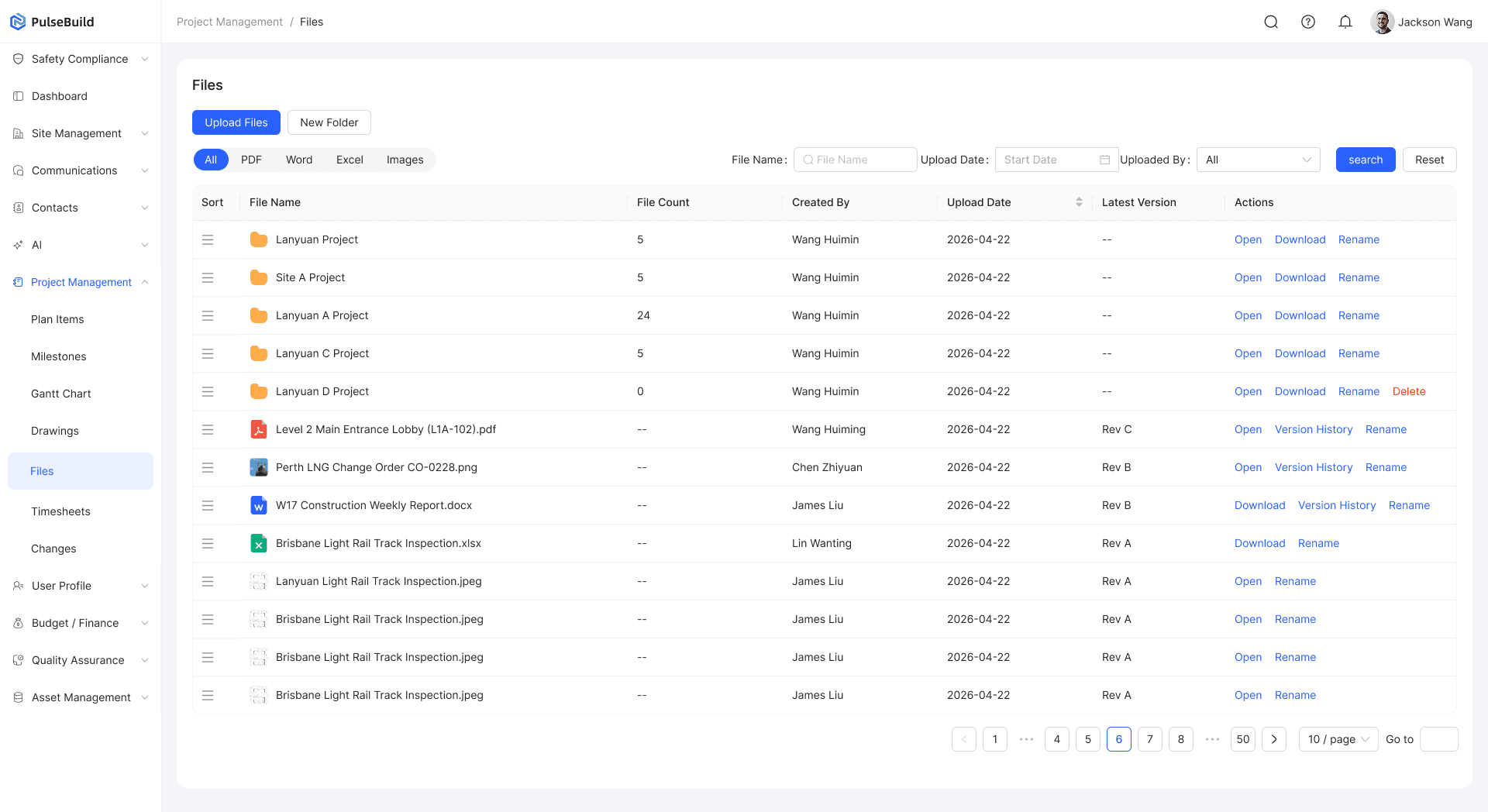Go to next page arrow

[x=1274, y=739]
